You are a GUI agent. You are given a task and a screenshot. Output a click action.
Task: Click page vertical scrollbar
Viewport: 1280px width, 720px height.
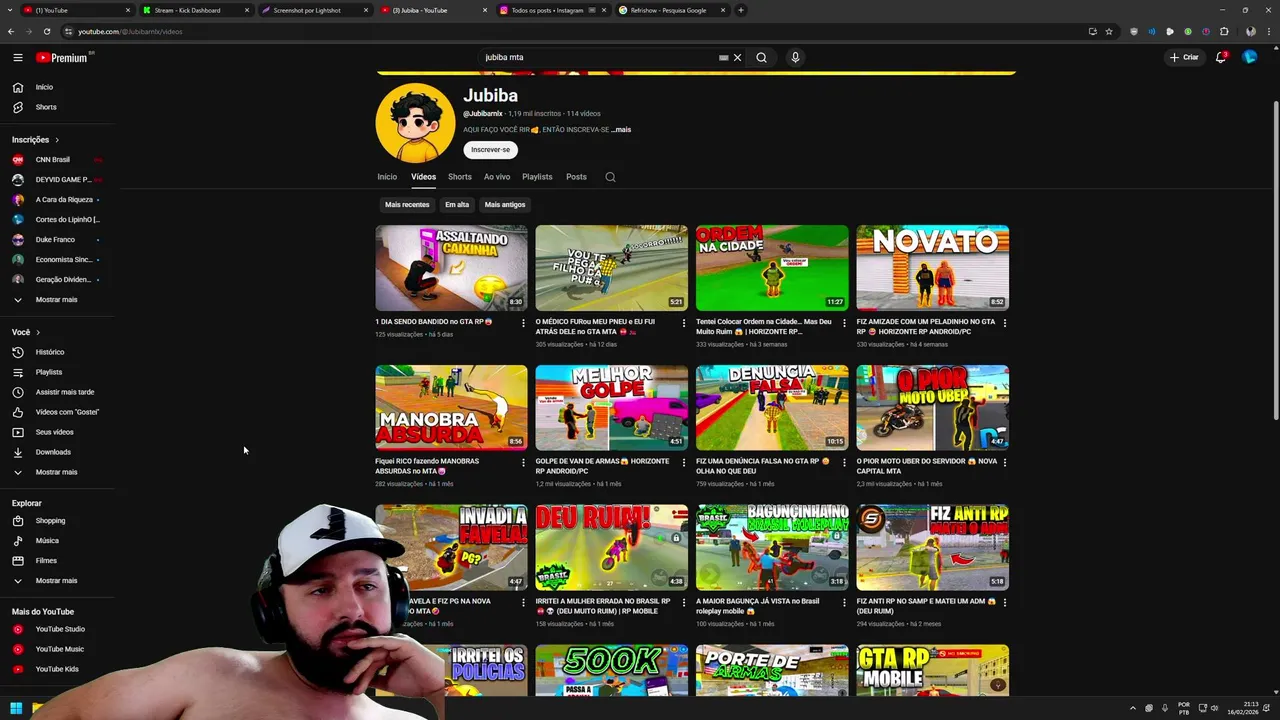click(x=1275, y=260)
